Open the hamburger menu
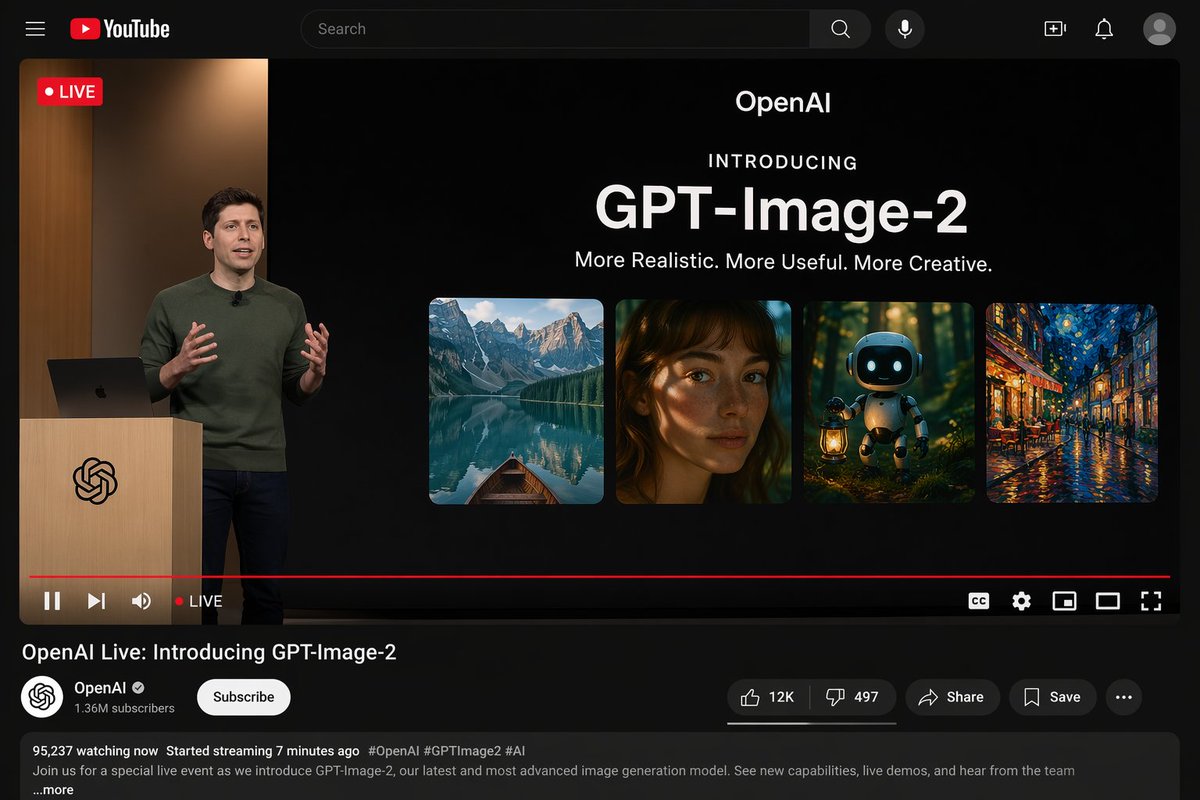 click(x=35, y=29)
